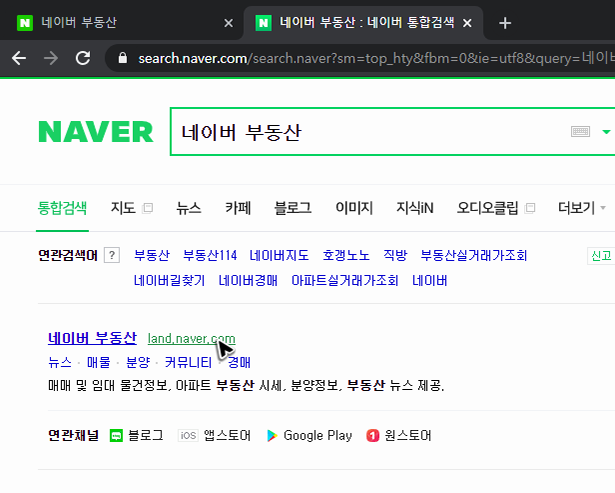Screen dimensions: 615x493
Task: Open the 지식iN tab
Action: [x=415, y=208]
